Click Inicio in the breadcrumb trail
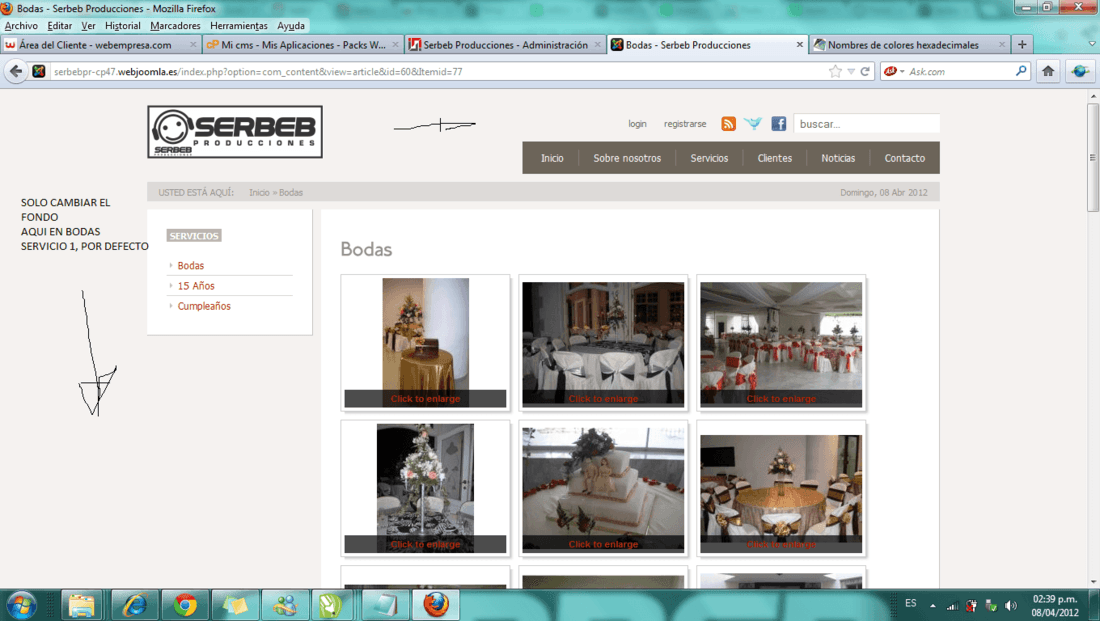1100x621 pixels. coord(259,192)
